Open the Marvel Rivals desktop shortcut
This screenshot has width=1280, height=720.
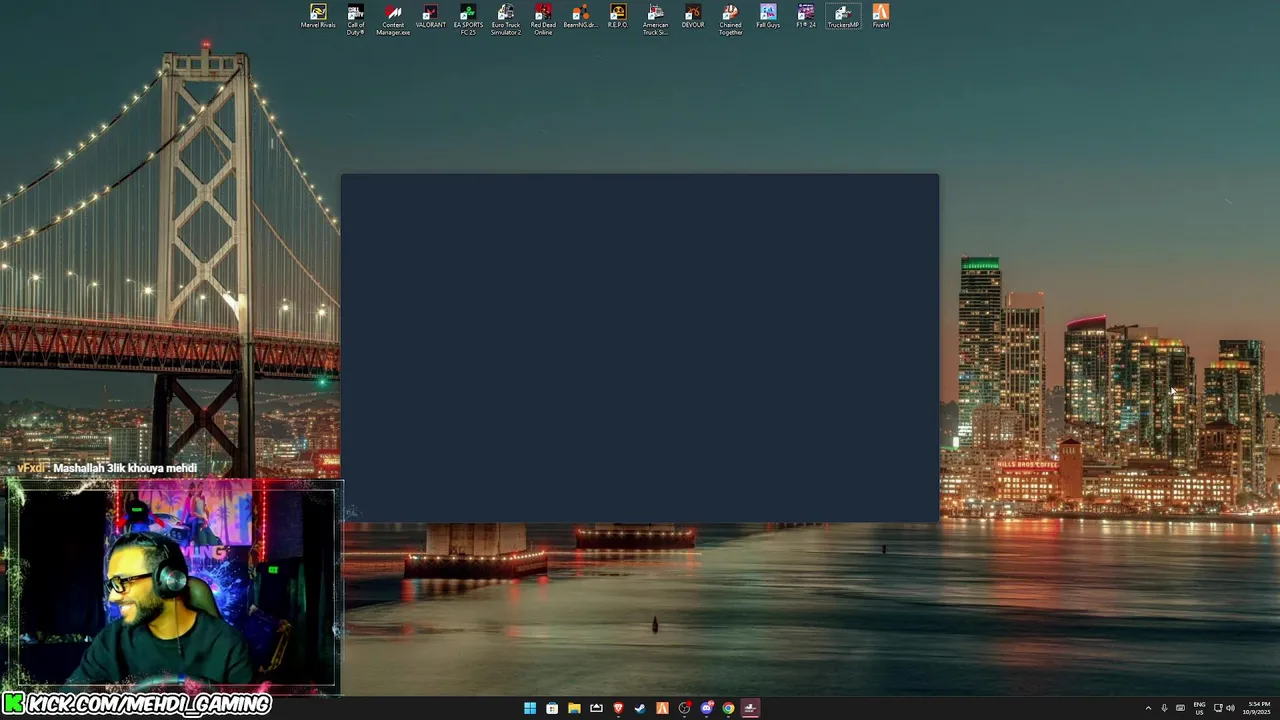coord(318,17)
